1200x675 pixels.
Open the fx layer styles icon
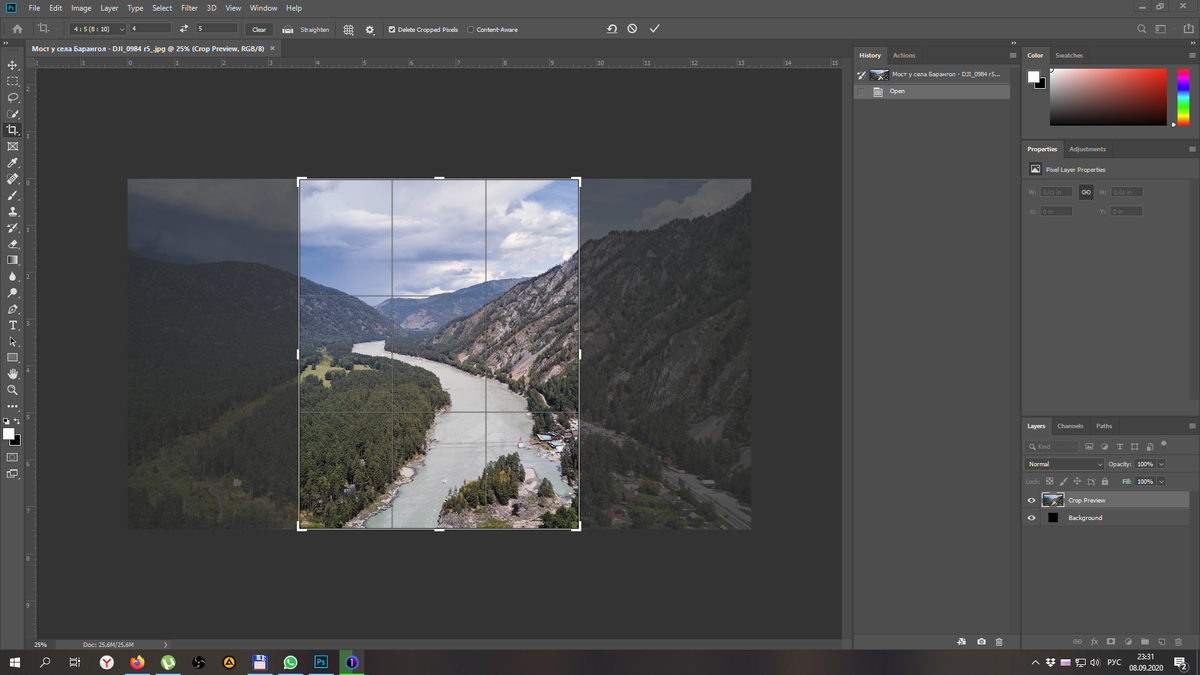(x=1093, y=642)
